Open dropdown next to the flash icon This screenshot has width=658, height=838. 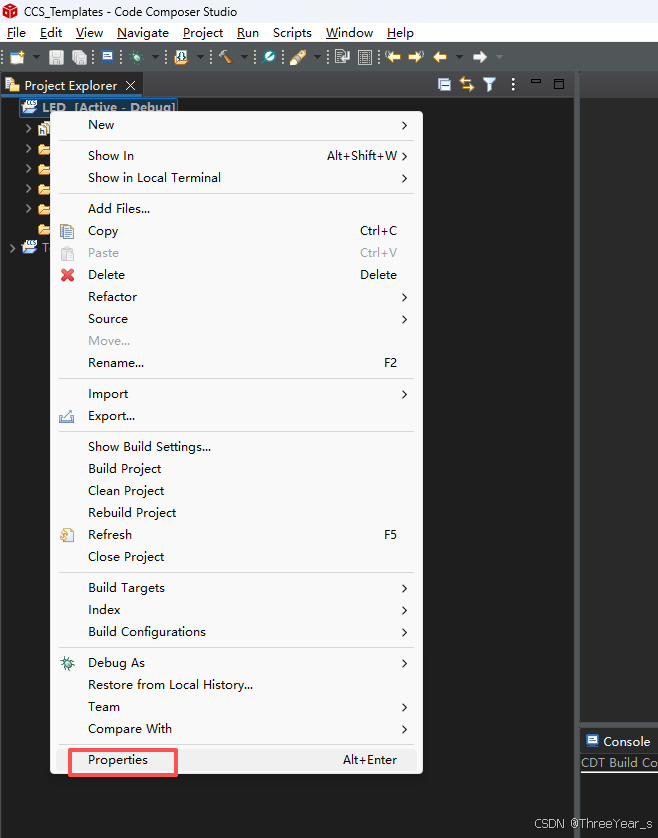200,57
